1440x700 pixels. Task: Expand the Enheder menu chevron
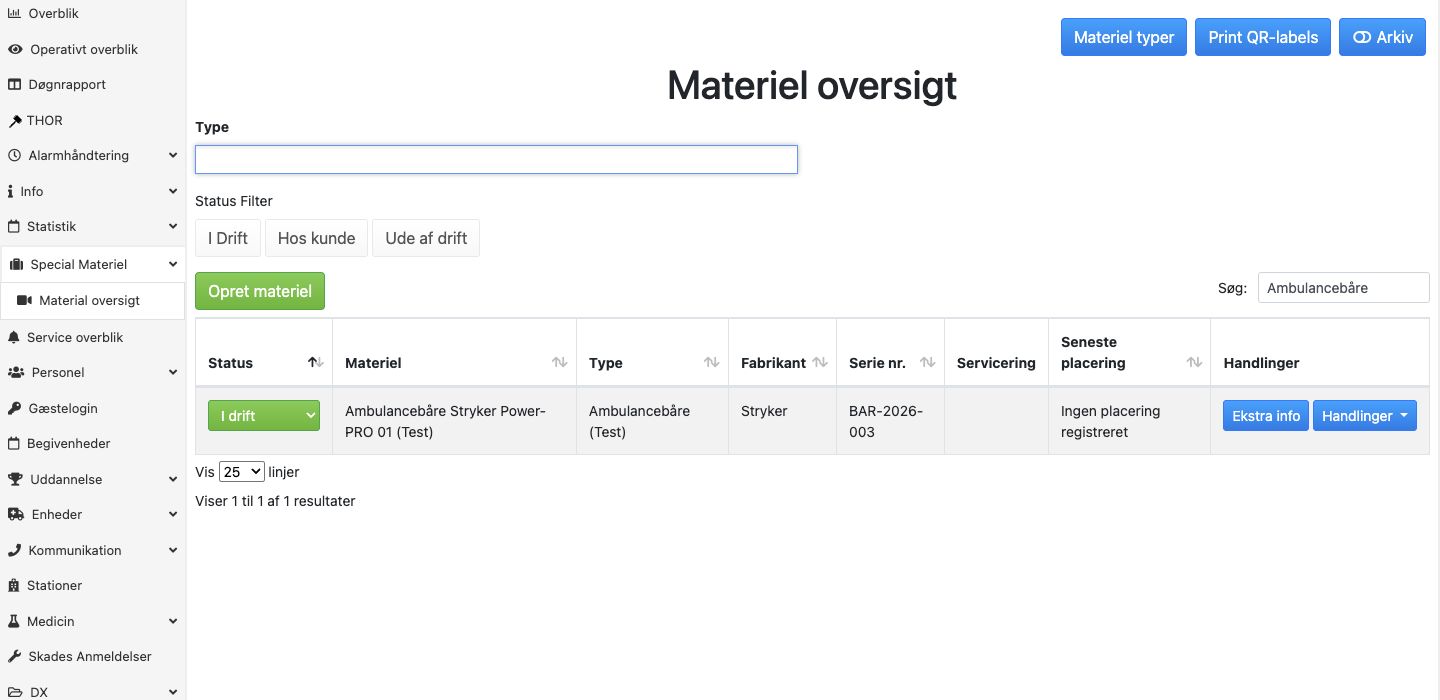point(173,514)
